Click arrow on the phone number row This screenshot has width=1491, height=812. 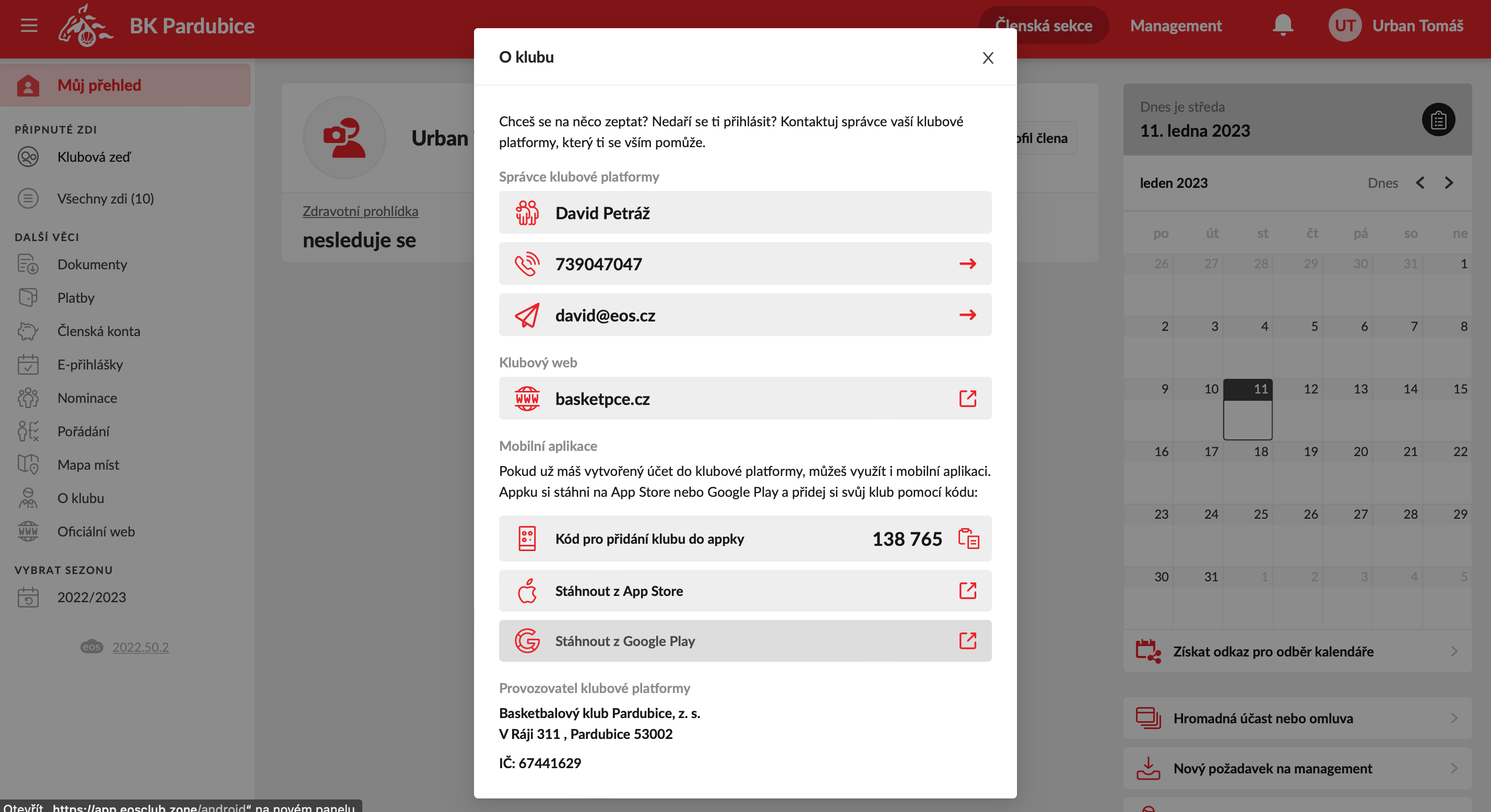(x=967, y=264)
